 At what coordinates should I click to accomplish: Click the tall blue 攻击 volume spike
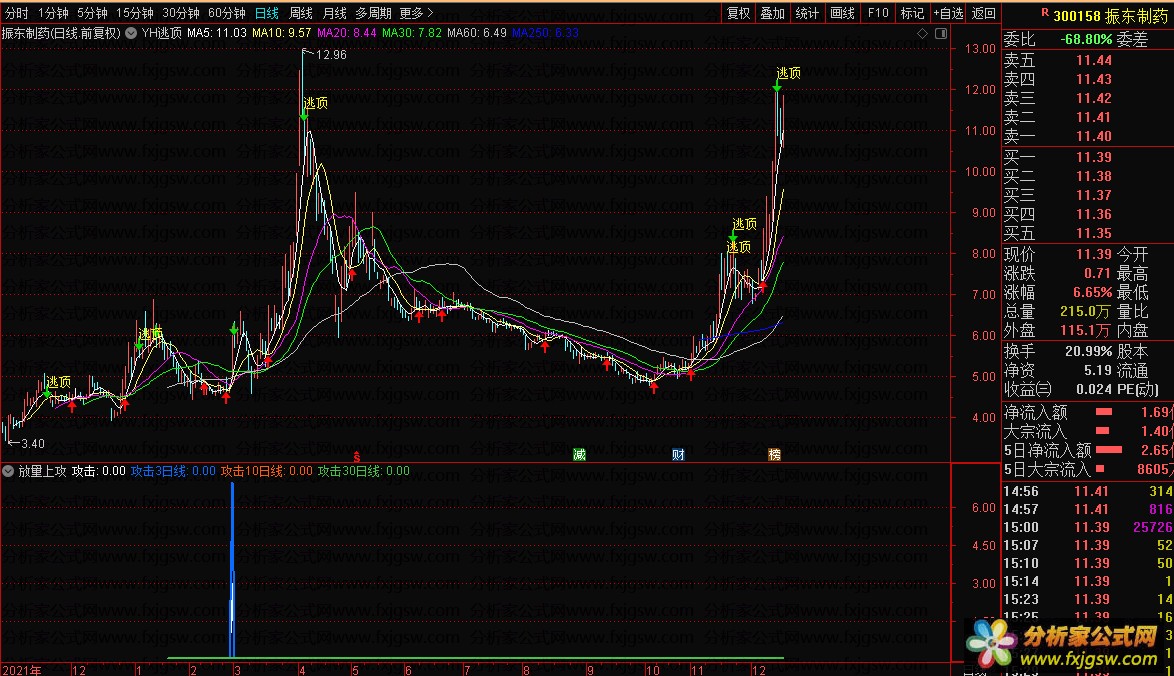pos(233,569)
